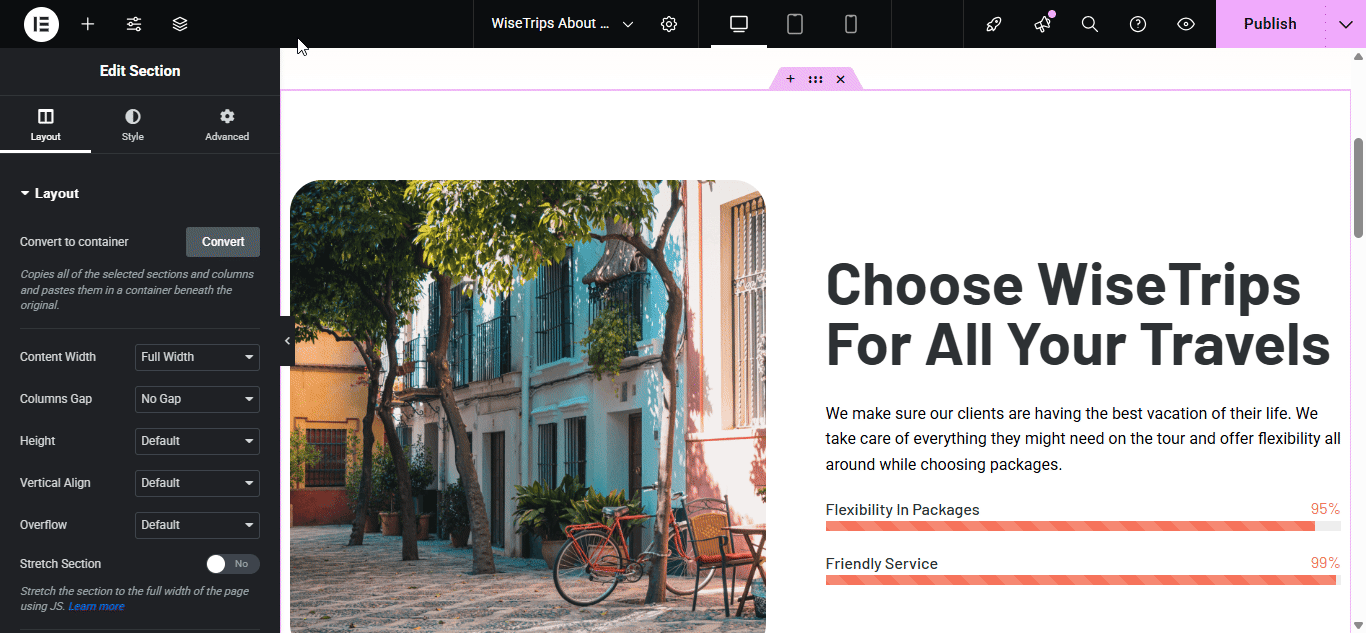Click the Elementor logo menu icon

point(41,24)
